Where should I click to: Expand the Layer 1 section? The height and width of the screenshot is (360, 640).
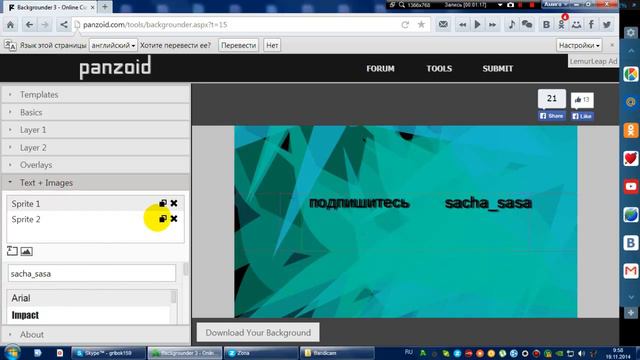(96, 130)
